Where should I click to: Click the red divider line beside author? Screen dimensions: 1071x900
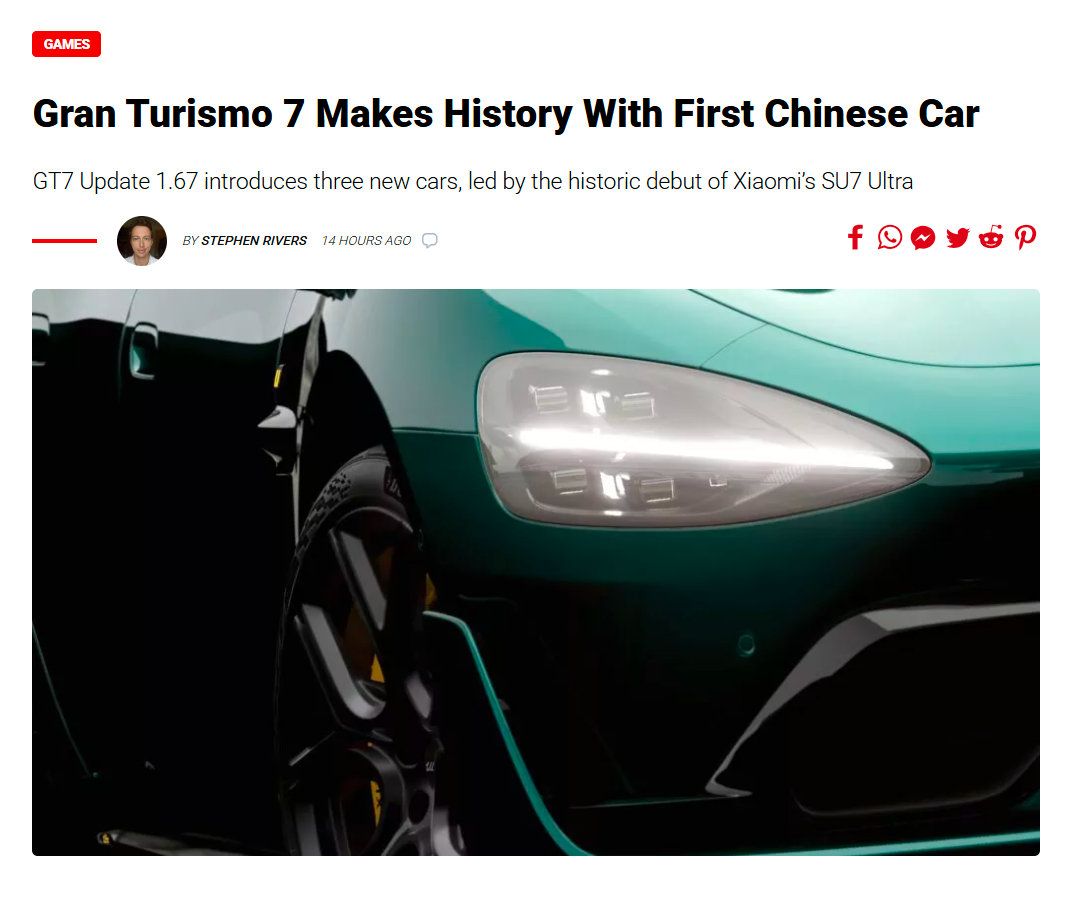[x=64, y=240]
